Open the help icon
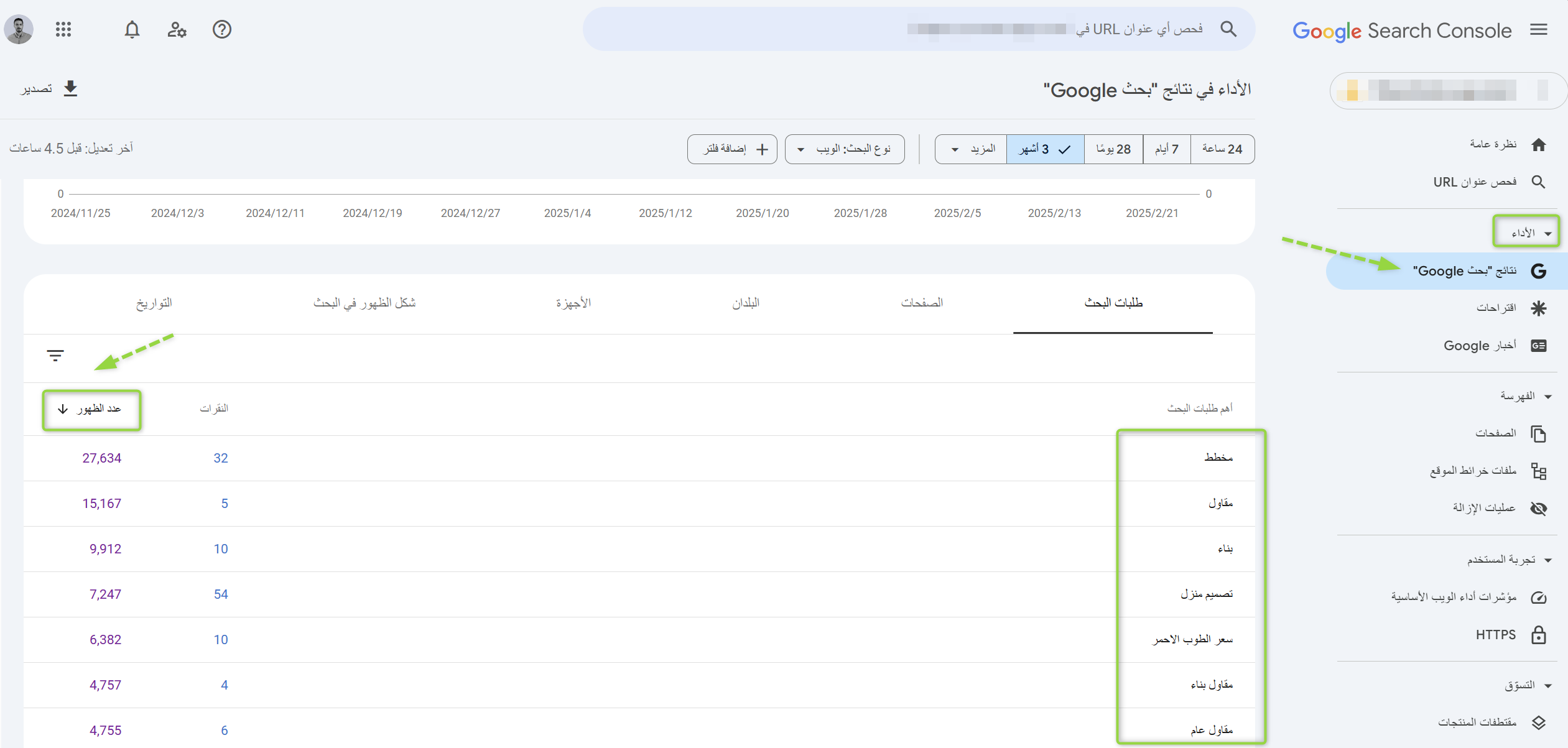The width and height of the screenshot is (1568, 748). tap(222, 29)
